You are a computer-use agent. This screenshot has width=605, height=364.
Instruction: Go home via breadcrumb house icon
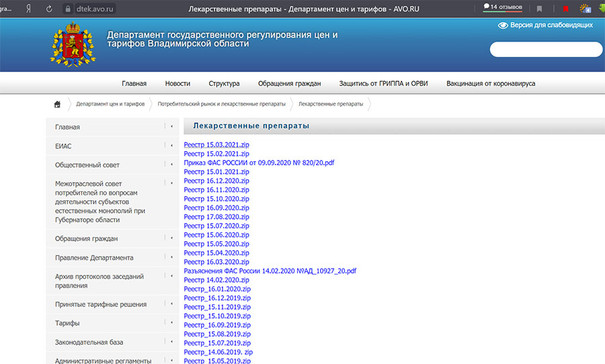57,104
